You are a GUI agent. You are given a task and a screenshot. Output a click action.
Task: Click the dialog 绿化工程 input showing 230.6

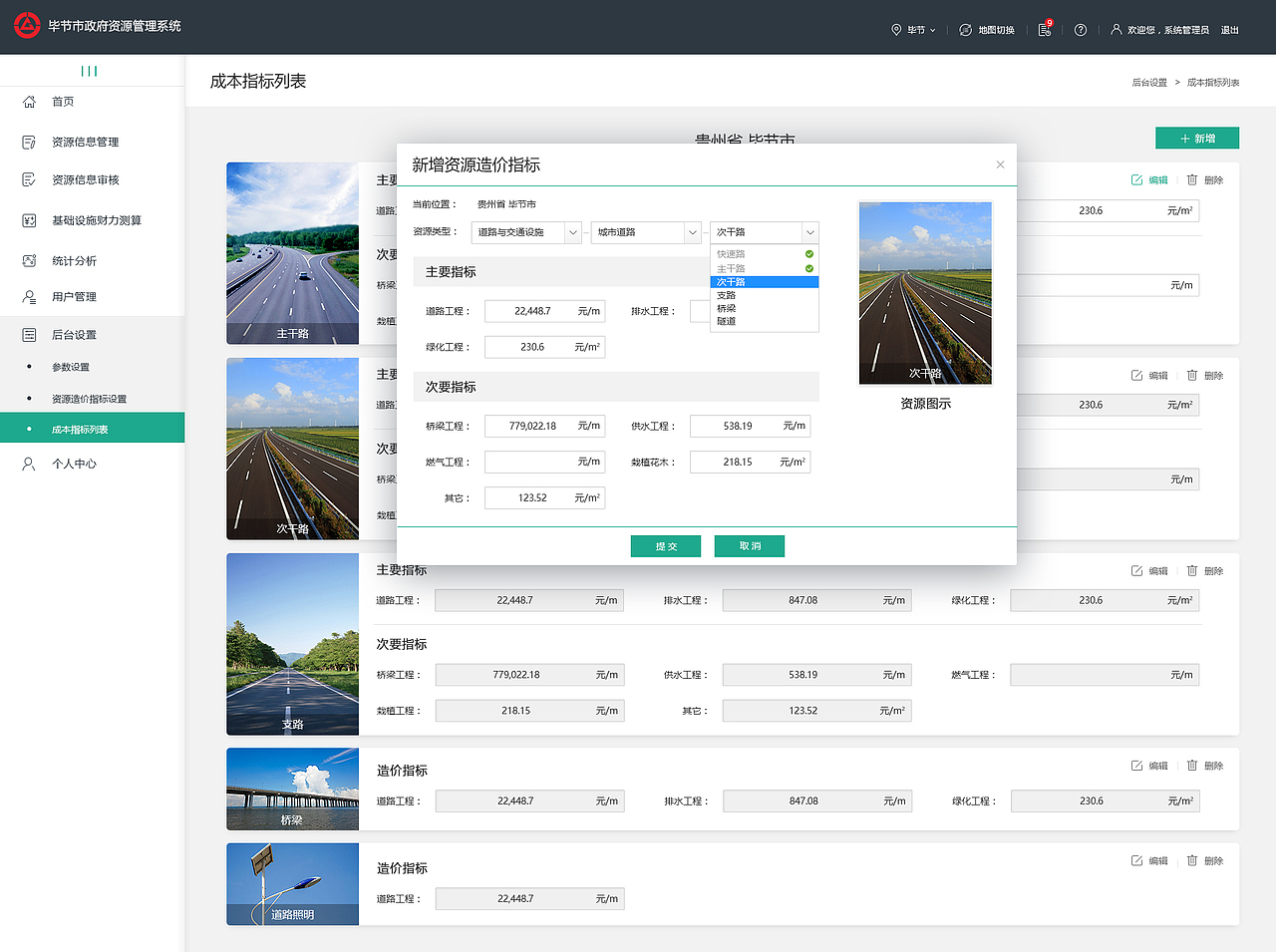click(x=544, y=347)
